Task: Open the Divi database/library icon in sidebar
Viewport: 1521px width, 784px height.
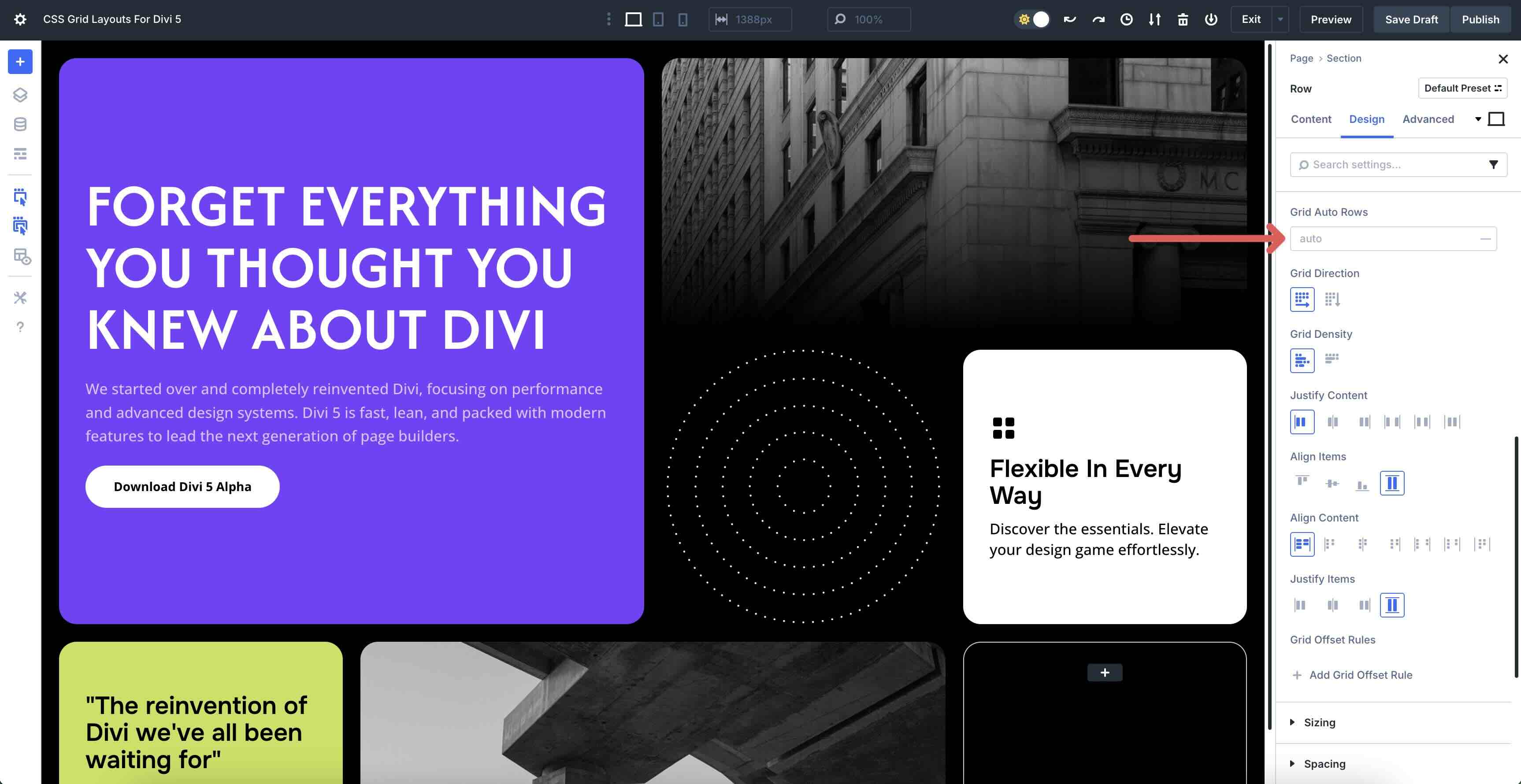Action: click(x=20, y=124)
